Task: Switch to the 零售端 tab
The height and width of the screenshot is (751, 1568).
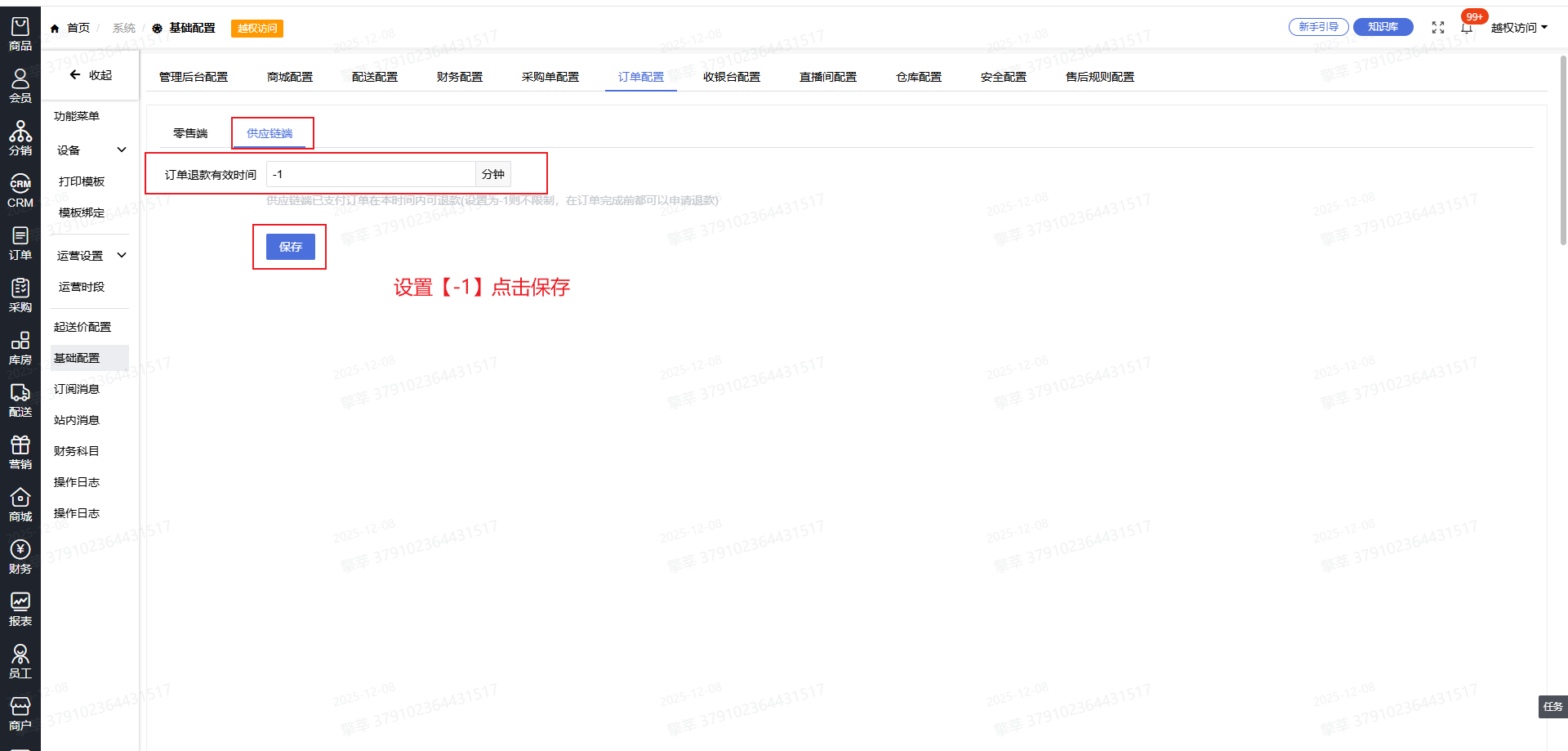Action: pos(190,133)
